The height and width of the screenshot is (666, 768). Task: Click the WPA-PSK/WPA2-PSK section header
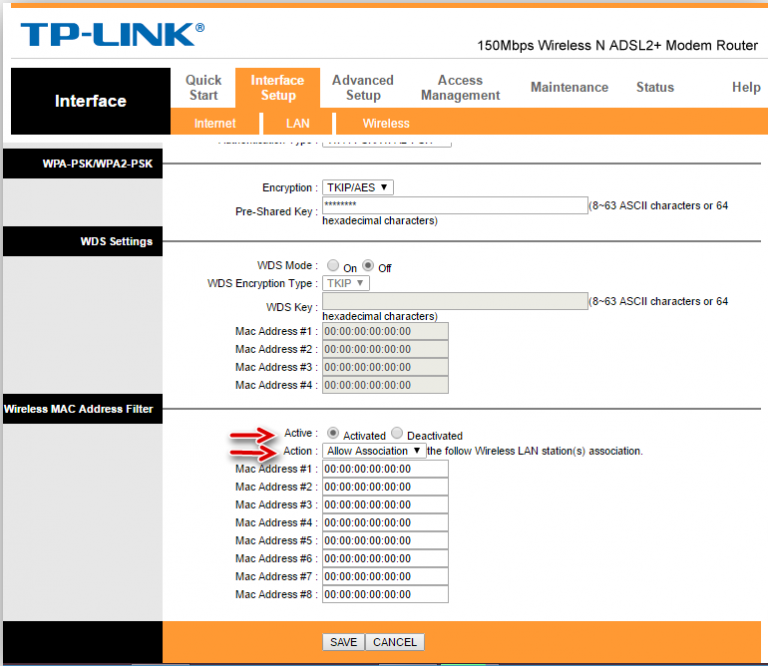tap(83, 164)
